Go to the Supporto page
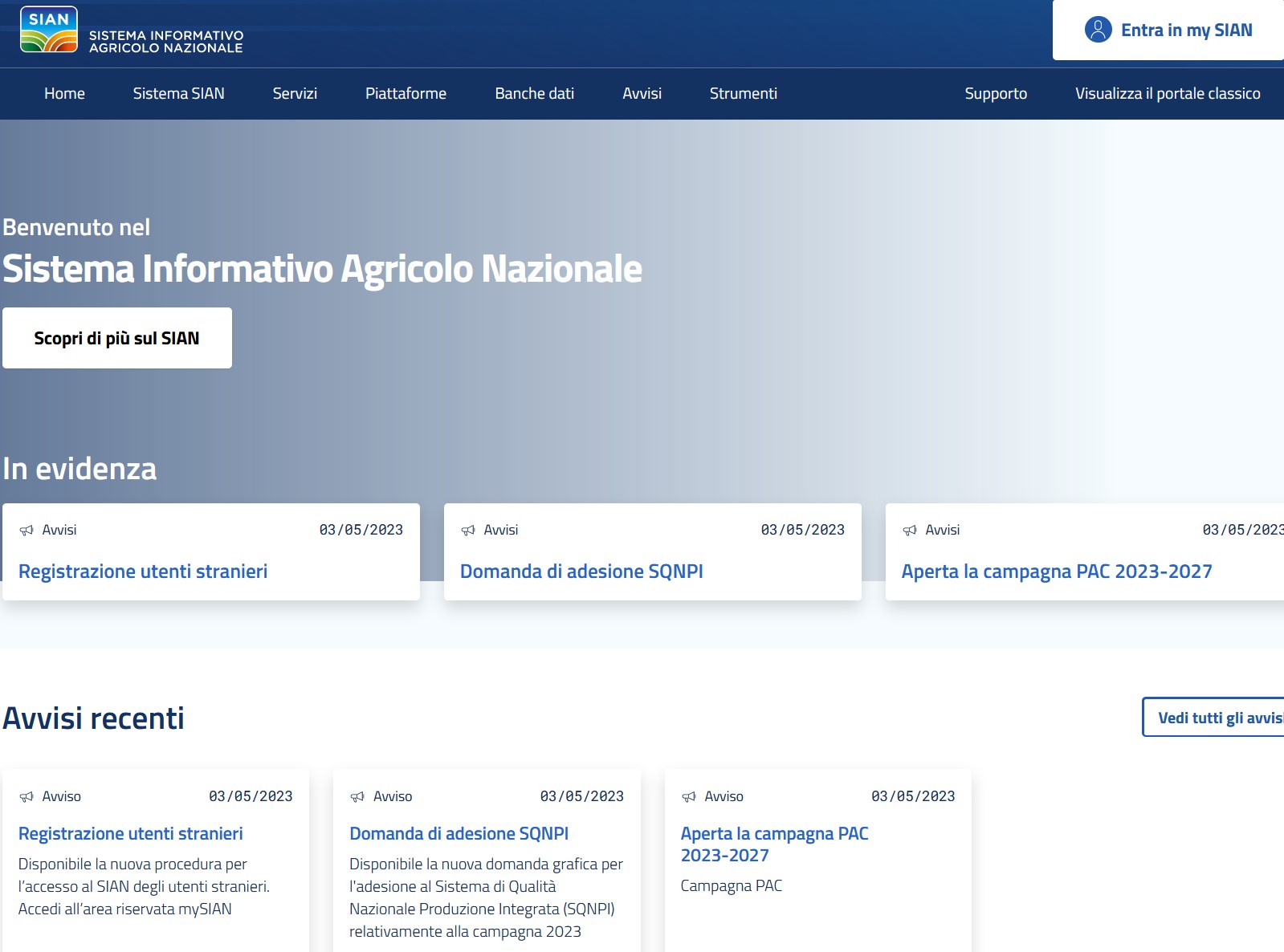The image size is (1284, 952). [x=996, y=93]
